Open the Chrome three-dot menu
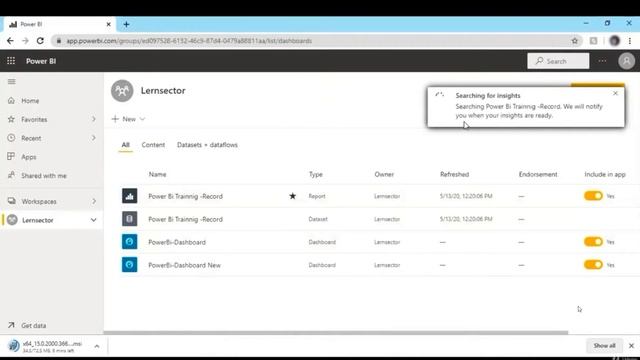This screenshot has width=640, height=360. [x=630, y=40]
